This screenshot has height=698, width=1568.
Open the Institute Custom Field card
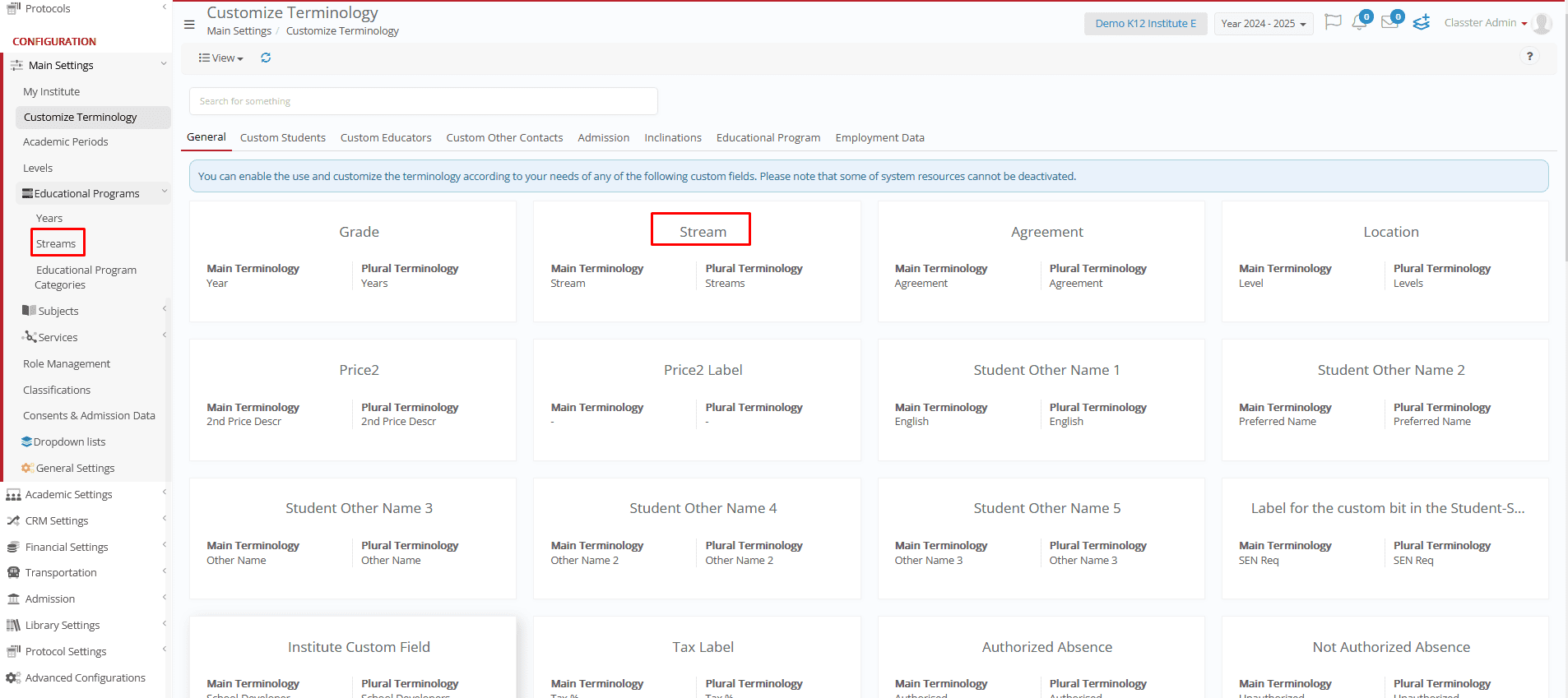pos(353,658)
